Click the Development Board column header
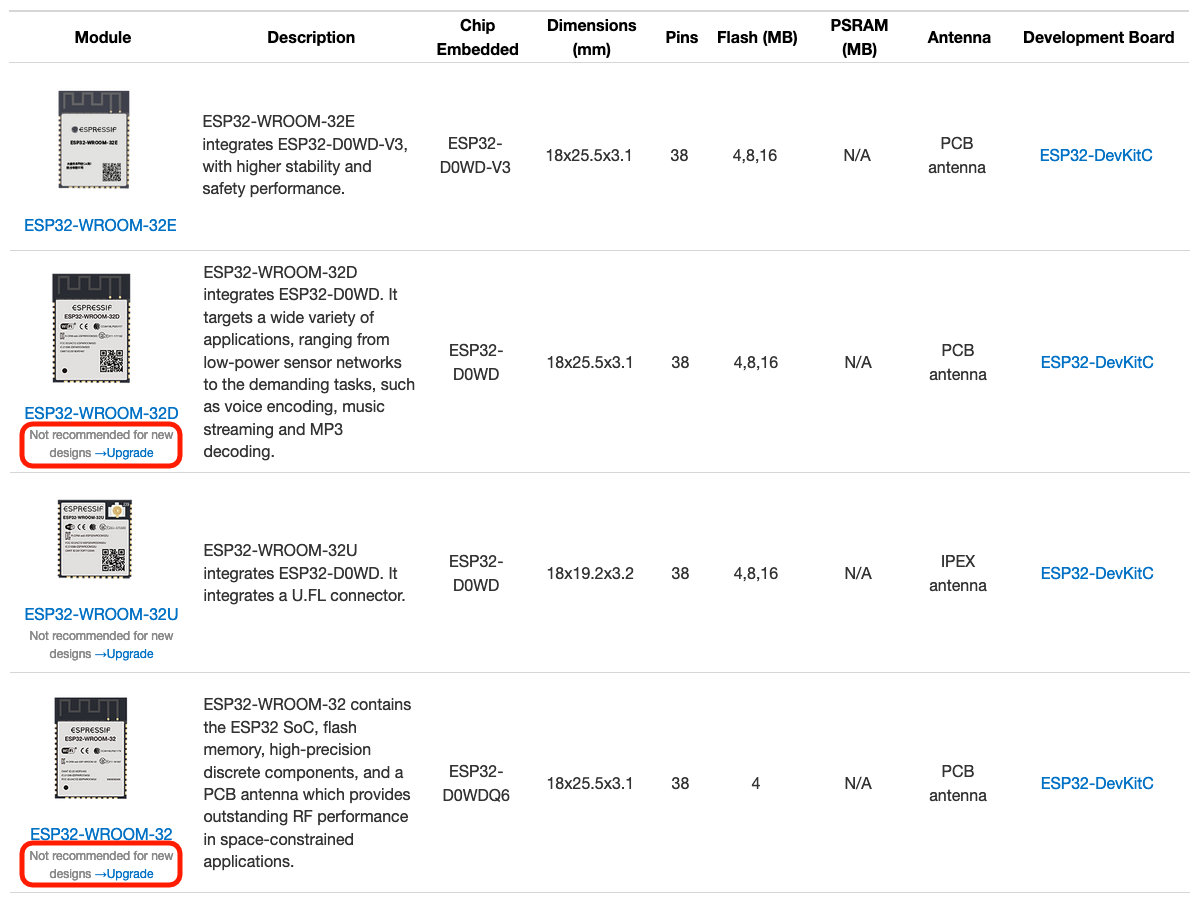 coord(1098,37)
